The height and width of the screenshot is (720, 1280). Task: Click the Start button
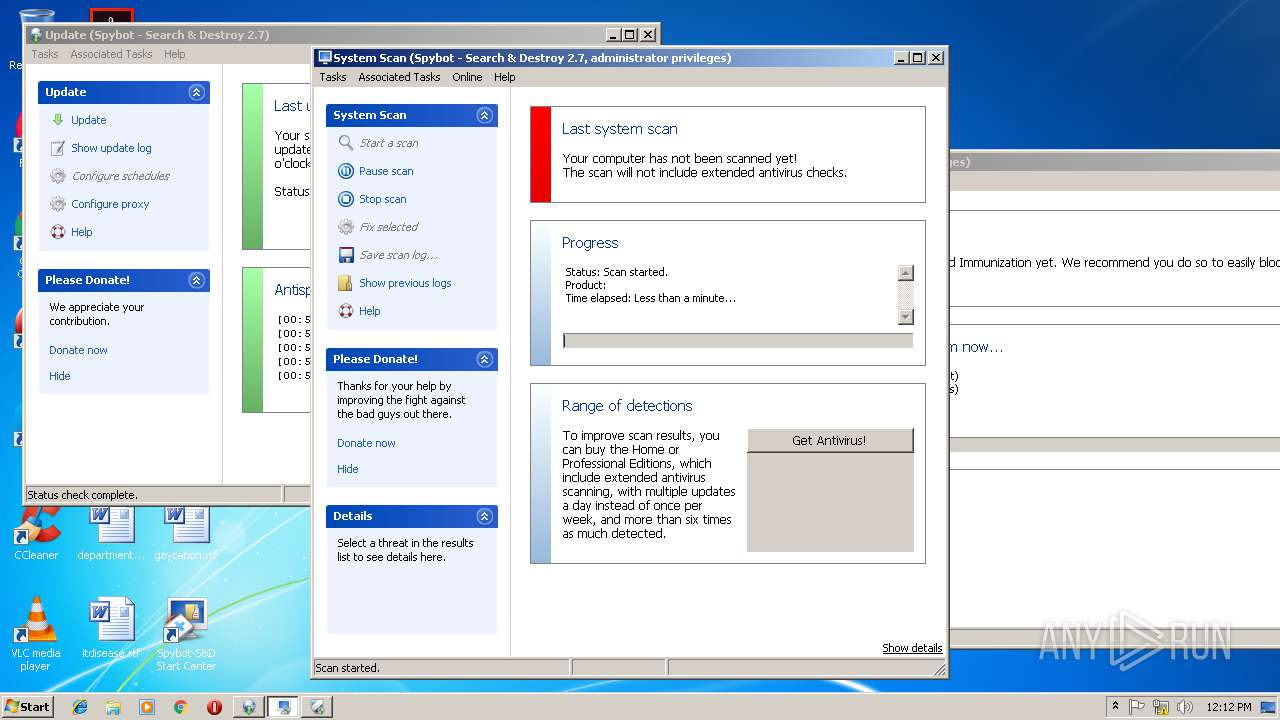pos(28,707)
